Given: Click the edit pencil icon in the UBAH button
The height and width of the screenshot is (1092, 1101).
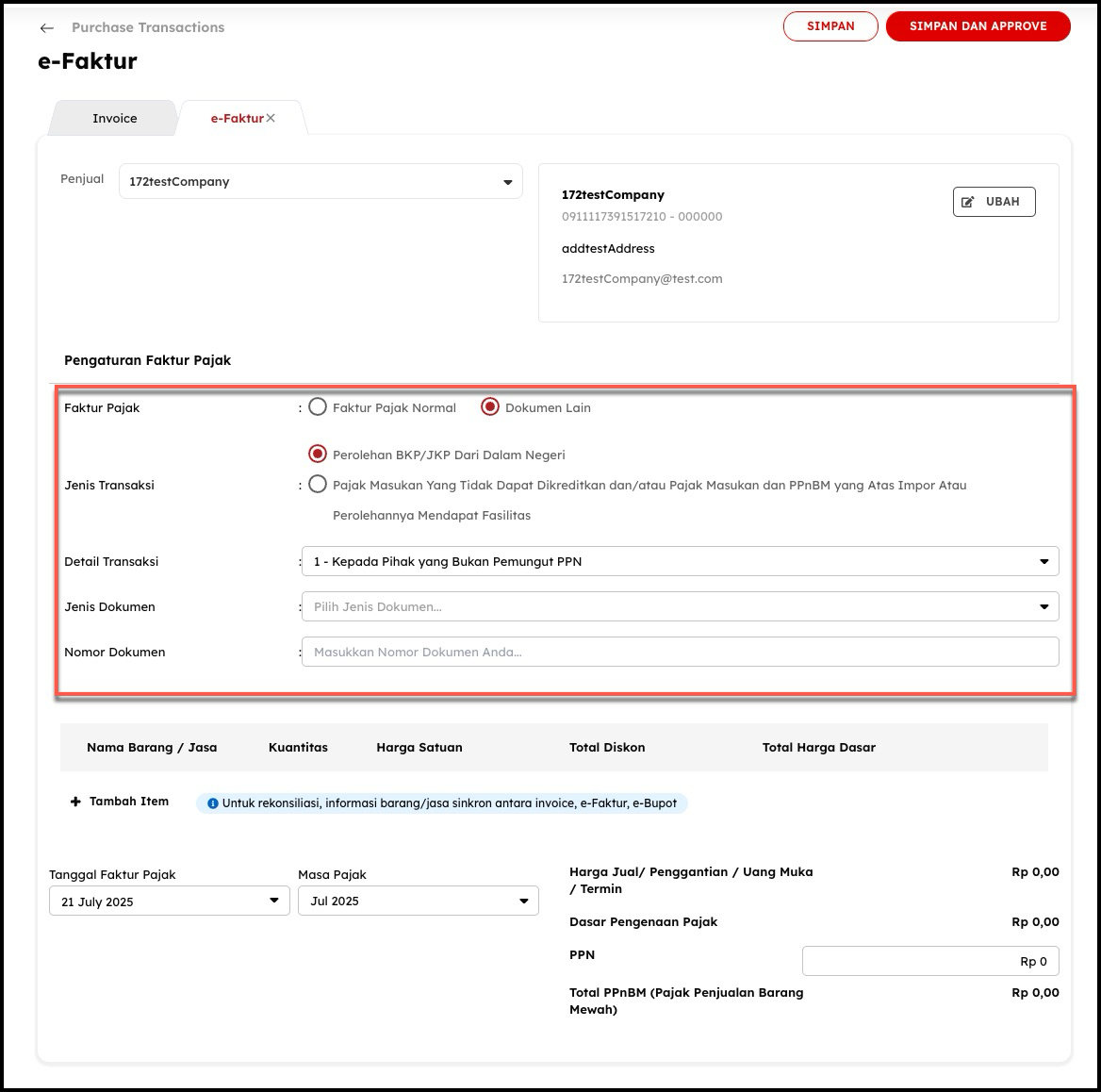Looking at the screenshot, I should click(x=967, y=202).
